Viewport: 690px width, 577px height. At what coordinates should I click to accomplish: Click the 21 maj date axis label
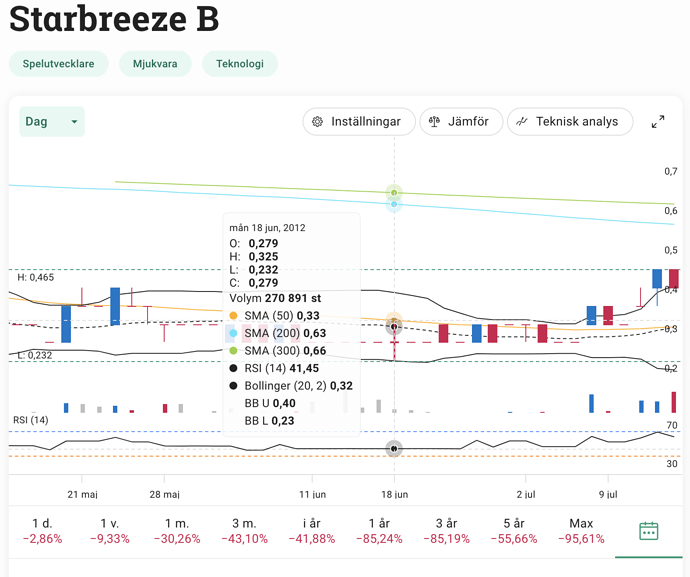coord(82,495)
